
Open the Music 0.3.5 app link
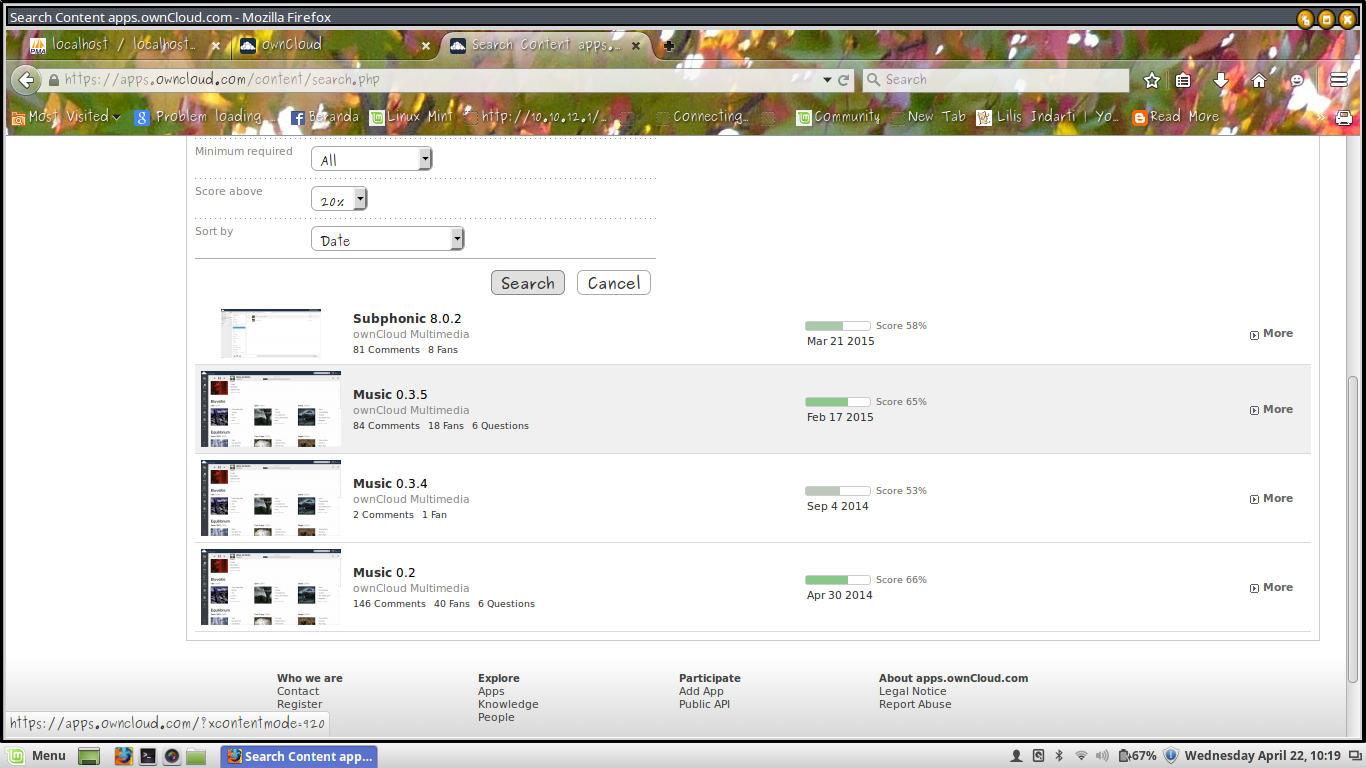click(390, 395)
